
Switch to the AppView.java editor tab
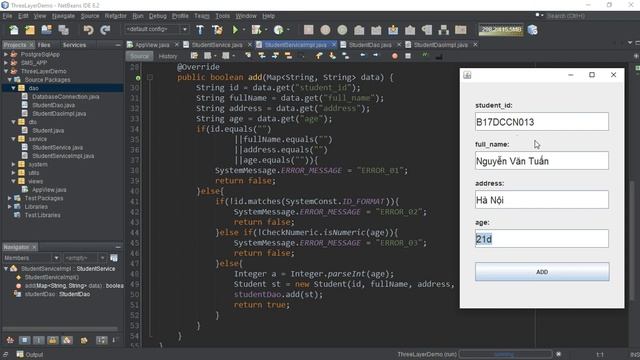151,45
